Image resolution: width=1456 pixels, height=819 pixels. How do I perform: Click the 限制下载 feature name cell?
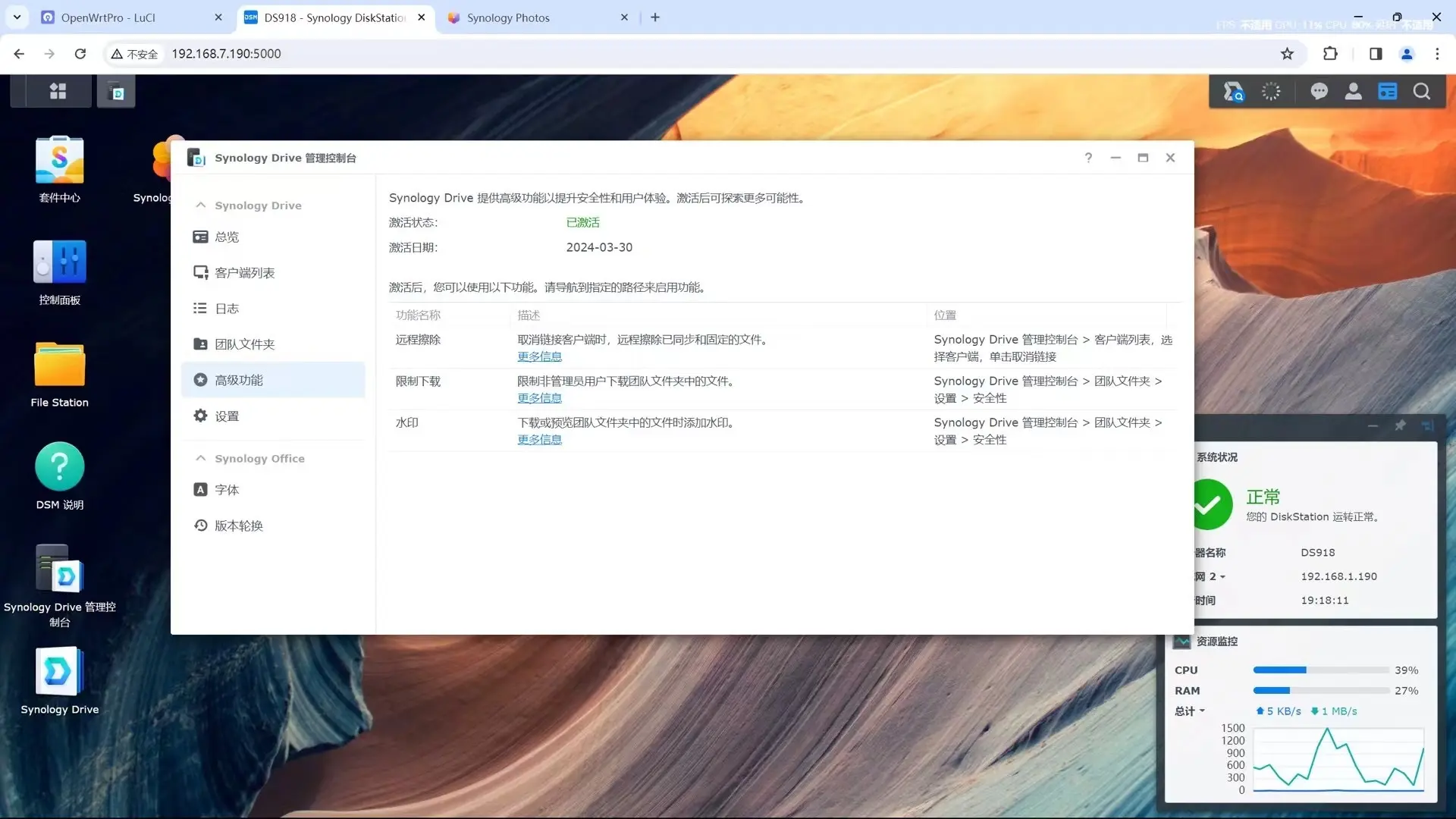pyautogui.click(x=418, y=381)
